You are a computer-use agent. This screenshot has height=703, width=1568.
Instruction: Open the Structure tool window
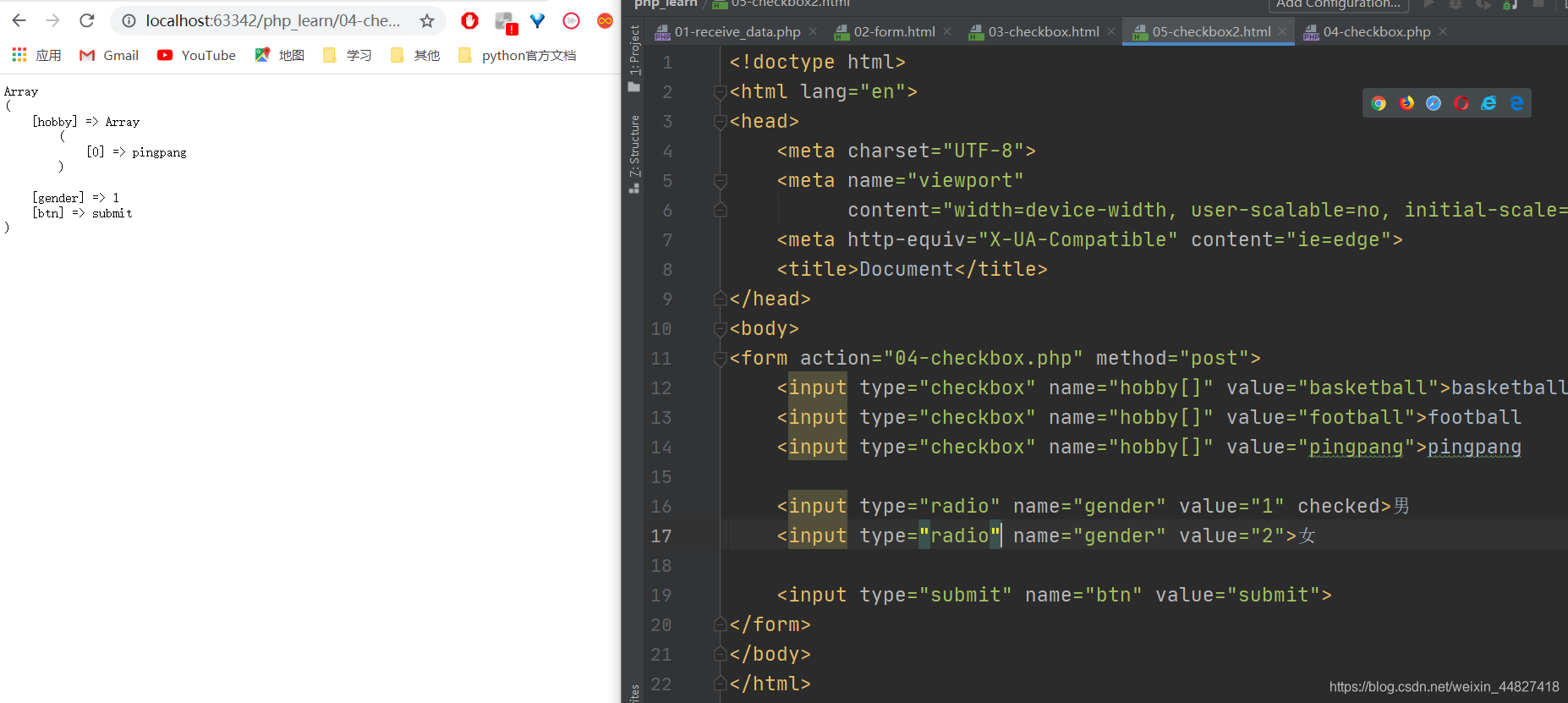point(634,154)
